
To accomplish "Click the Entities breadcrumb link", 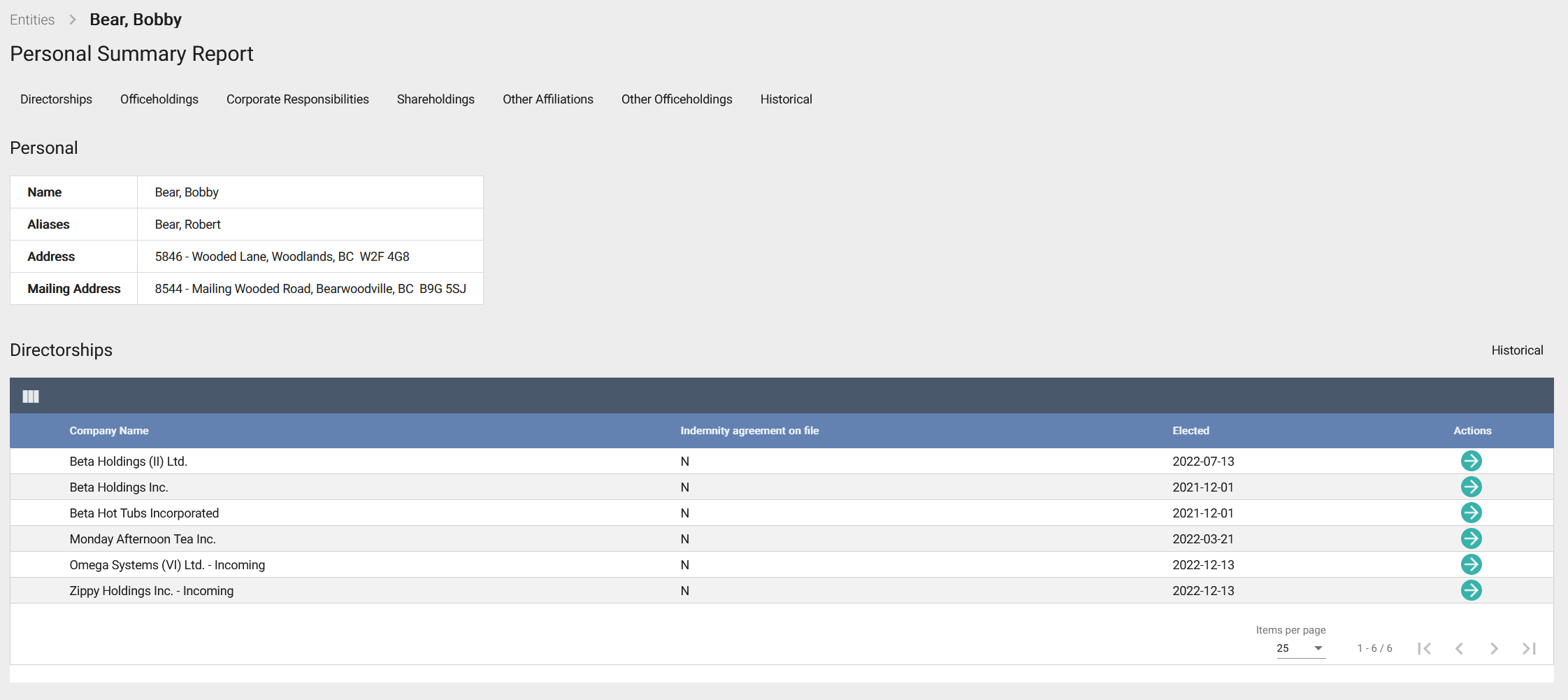I will (x=32, y=20).
